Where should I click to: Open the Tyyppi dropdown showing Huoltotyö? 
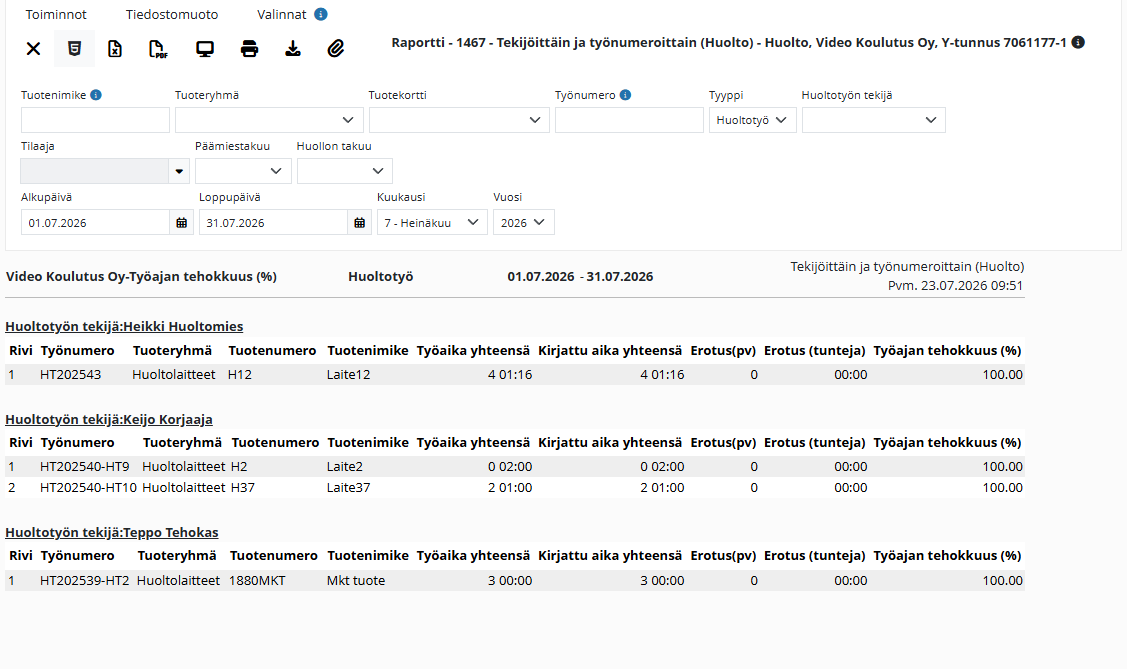point(752,120)
